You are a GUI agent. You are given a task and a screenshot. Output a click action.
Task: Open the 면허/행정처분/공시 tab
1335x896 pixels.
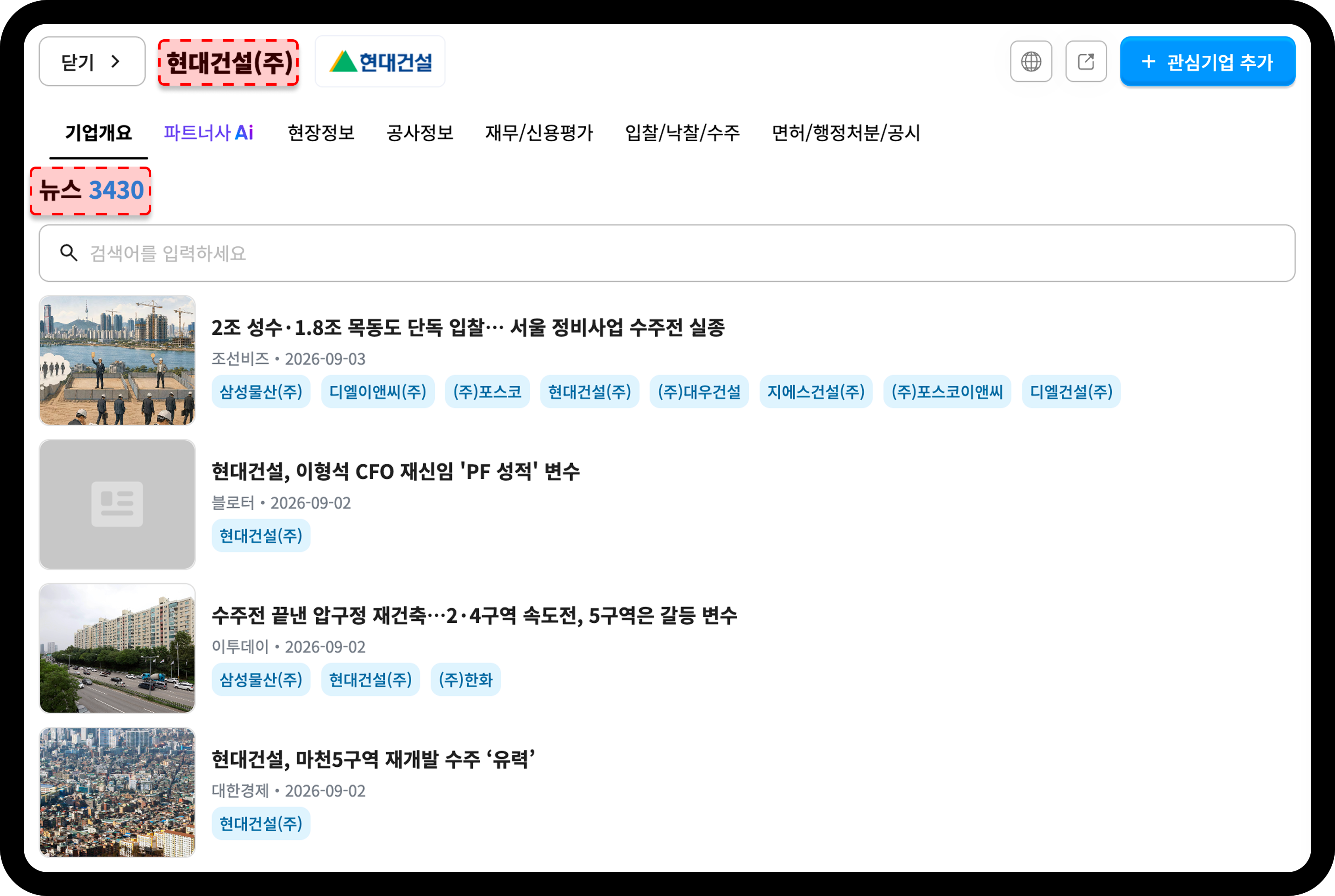846,133
